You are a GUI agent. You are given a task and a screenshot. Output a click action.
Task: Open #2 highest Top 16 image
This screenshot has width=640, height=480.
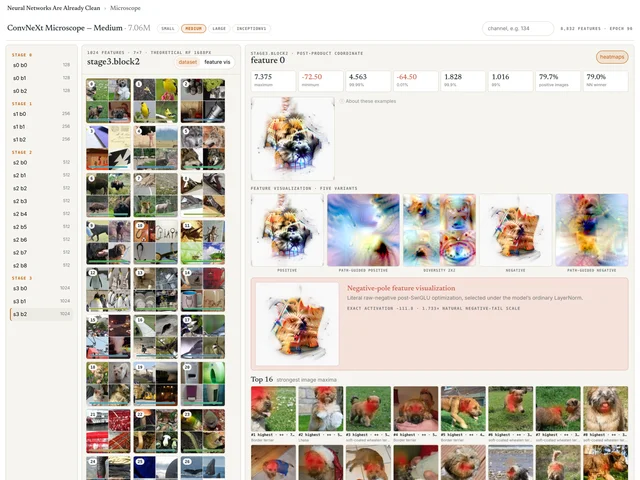[x=321, y=409]
